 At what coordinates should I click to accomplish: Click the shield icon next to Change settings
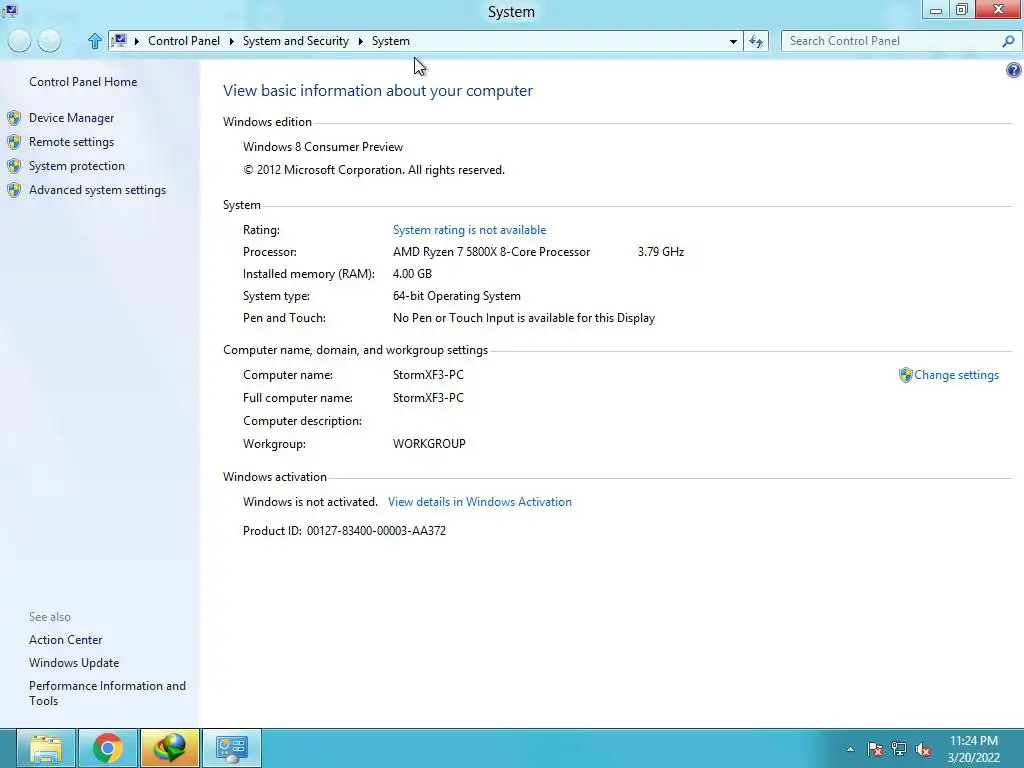905,375
